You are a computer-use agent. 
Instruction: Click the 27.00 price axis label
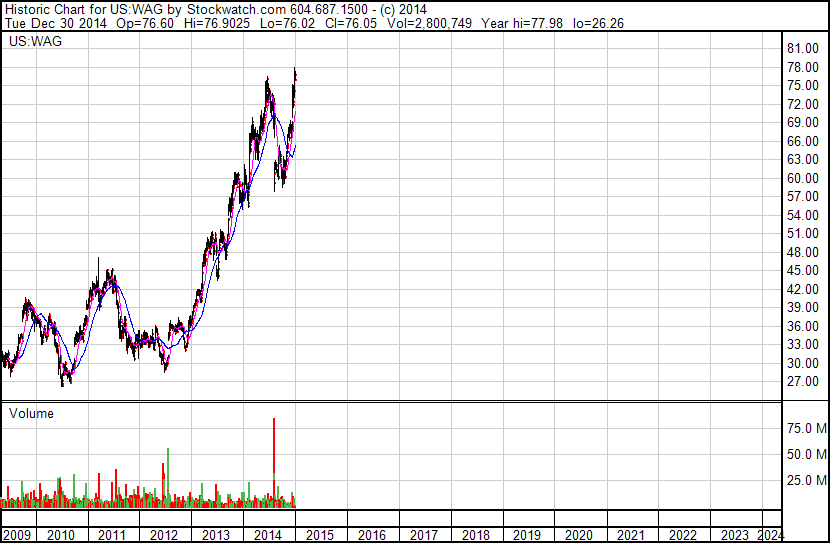[x=803, y=382]
